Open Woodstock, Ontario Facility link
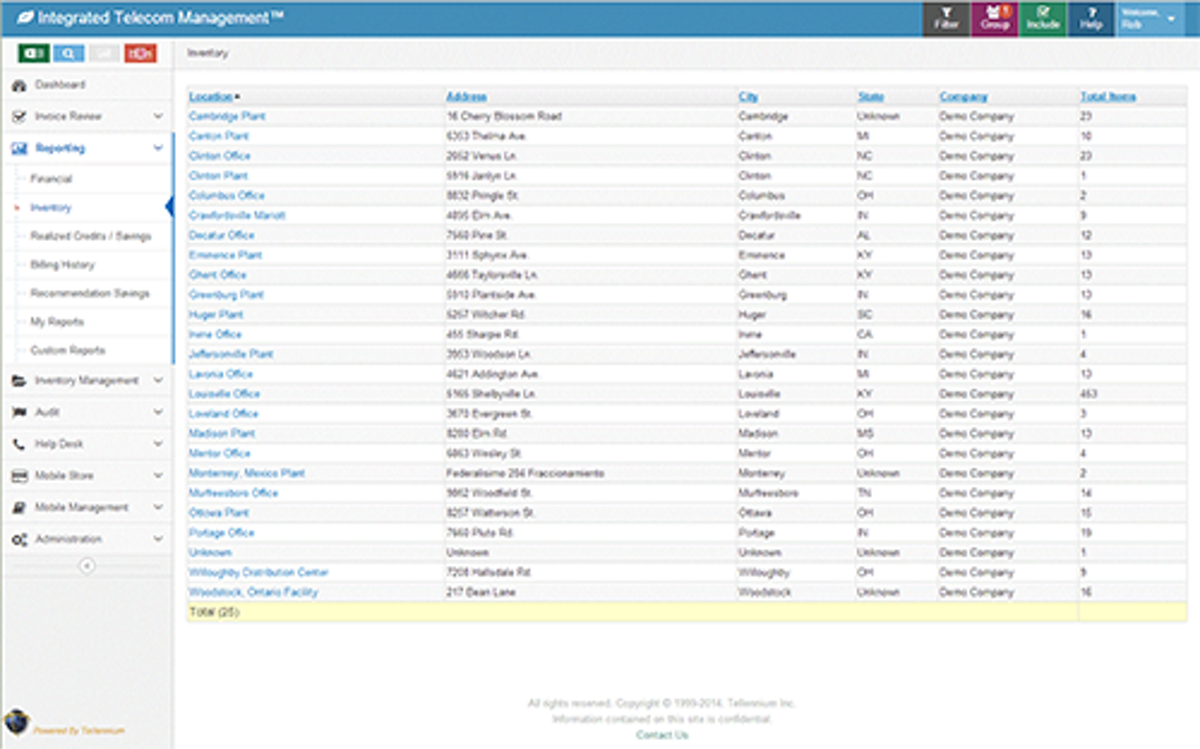This screenshot has width=1200, height=749. pos(253,593)
